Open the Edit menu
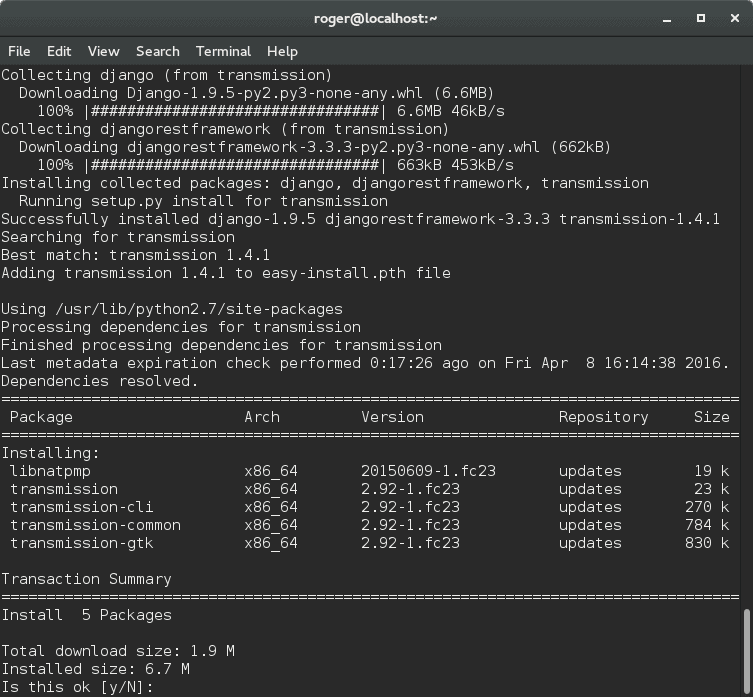The width and height of the screenshot is (753, 697). click(59, 51)
